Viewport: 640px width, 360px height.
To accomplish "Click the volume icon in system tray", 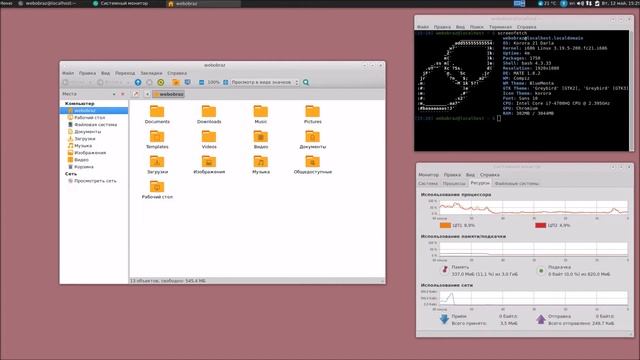I will (x=581, y=3).
